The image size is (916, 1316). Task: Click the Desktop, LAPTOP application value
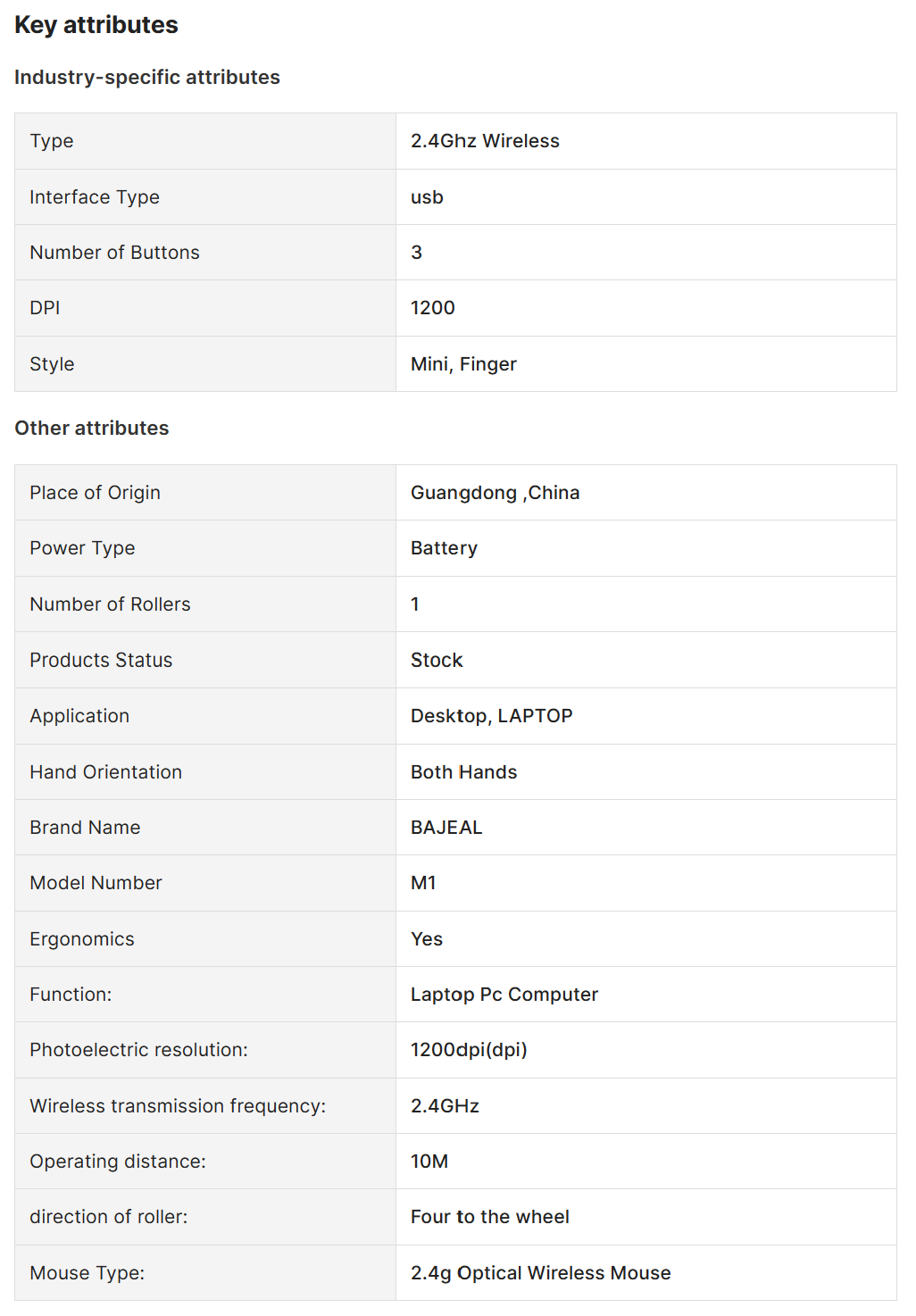(491, 716)
